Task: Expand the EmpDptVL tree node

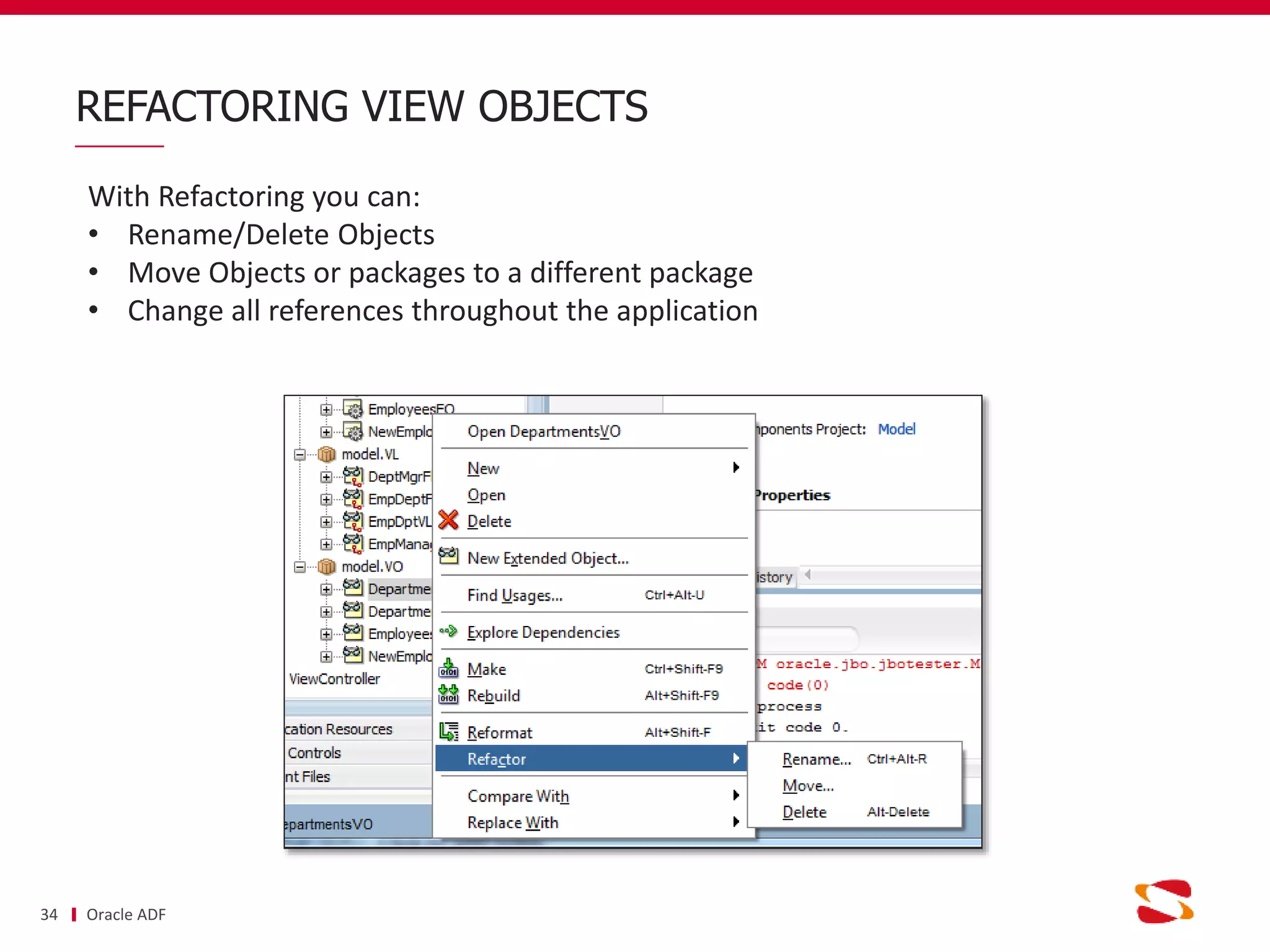Action: pyautogui.click(x=326, y=522)
